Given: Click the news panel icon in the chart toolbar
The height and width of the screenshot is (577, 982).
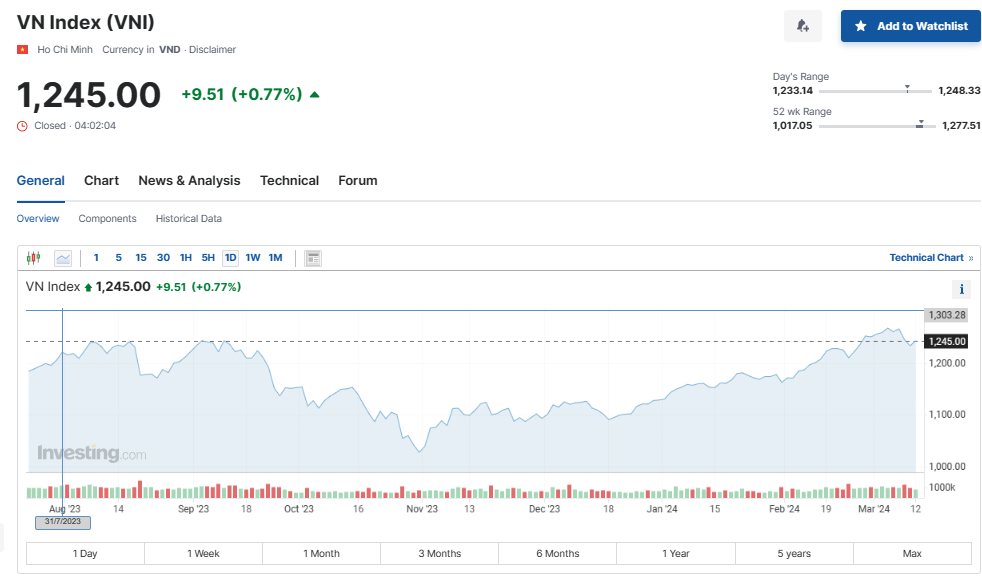Looking at the screenshot, I should pos(313,258).
